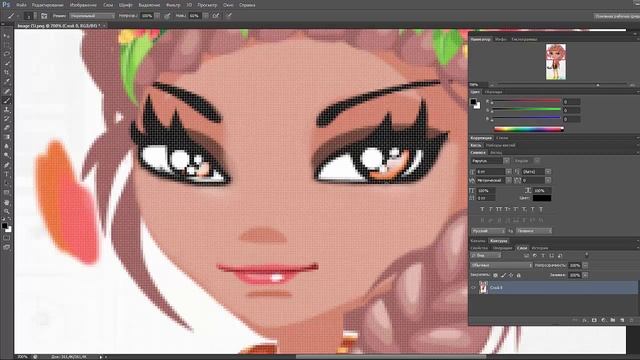Select the Eyedropper tool

click(x=7, y=82)
